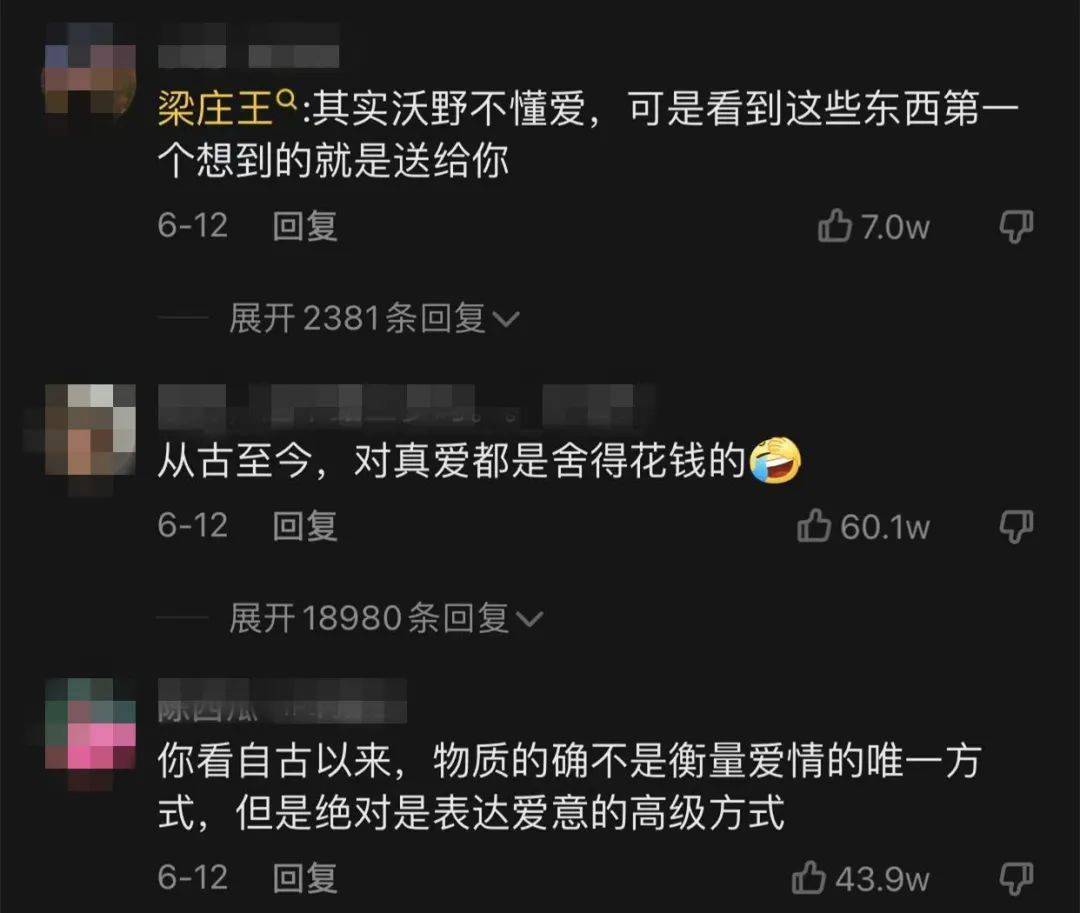Open the first commenter's avatar
Image resolution: width=1080 pixels, height=913 pixels.
click(90, 69)
